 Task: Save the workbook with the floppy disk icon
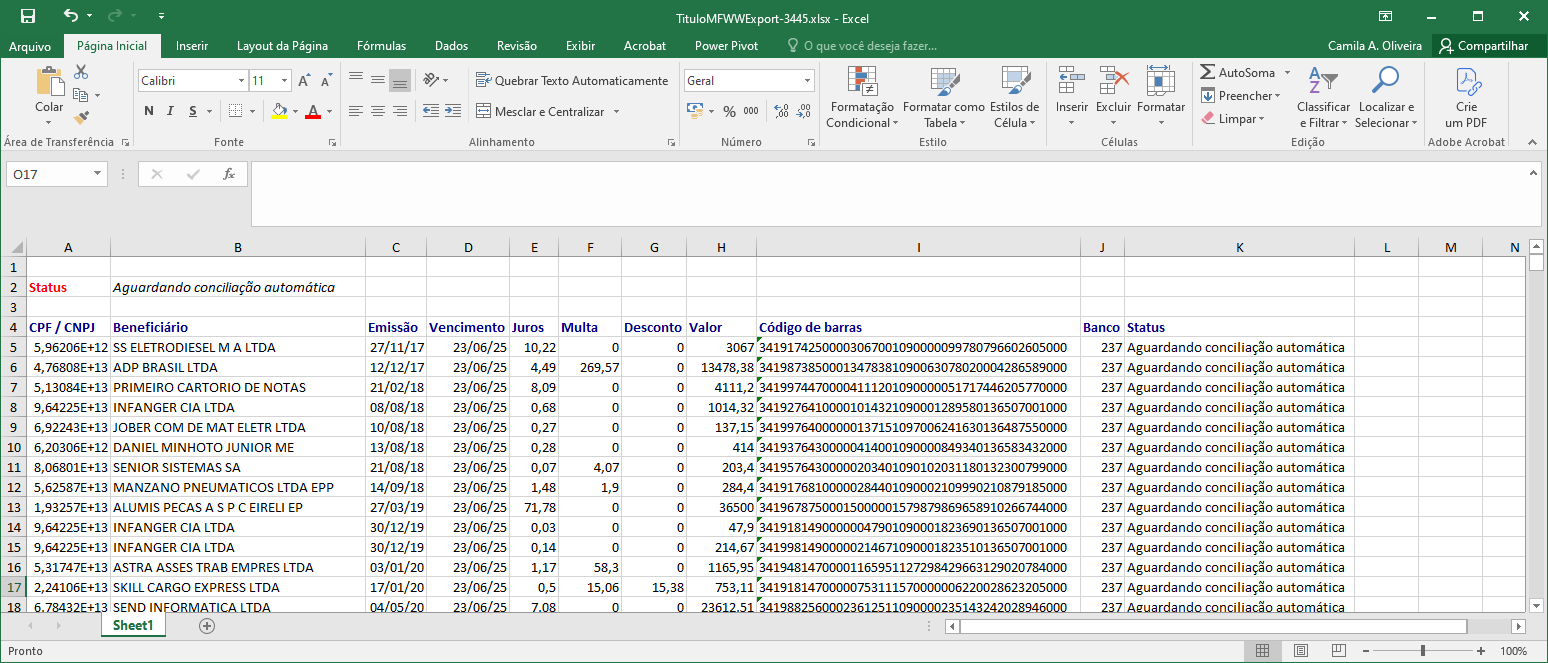pyautogui.click(x=28, y=16)
